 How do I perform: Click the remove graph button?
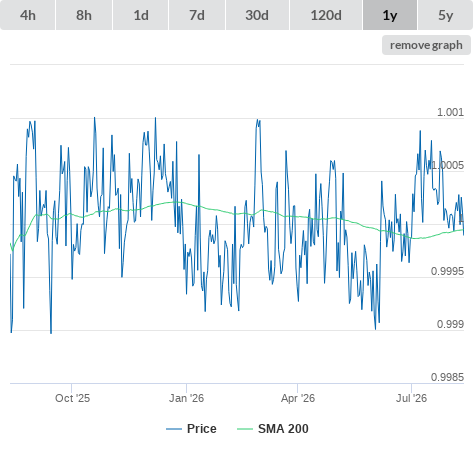426,45
